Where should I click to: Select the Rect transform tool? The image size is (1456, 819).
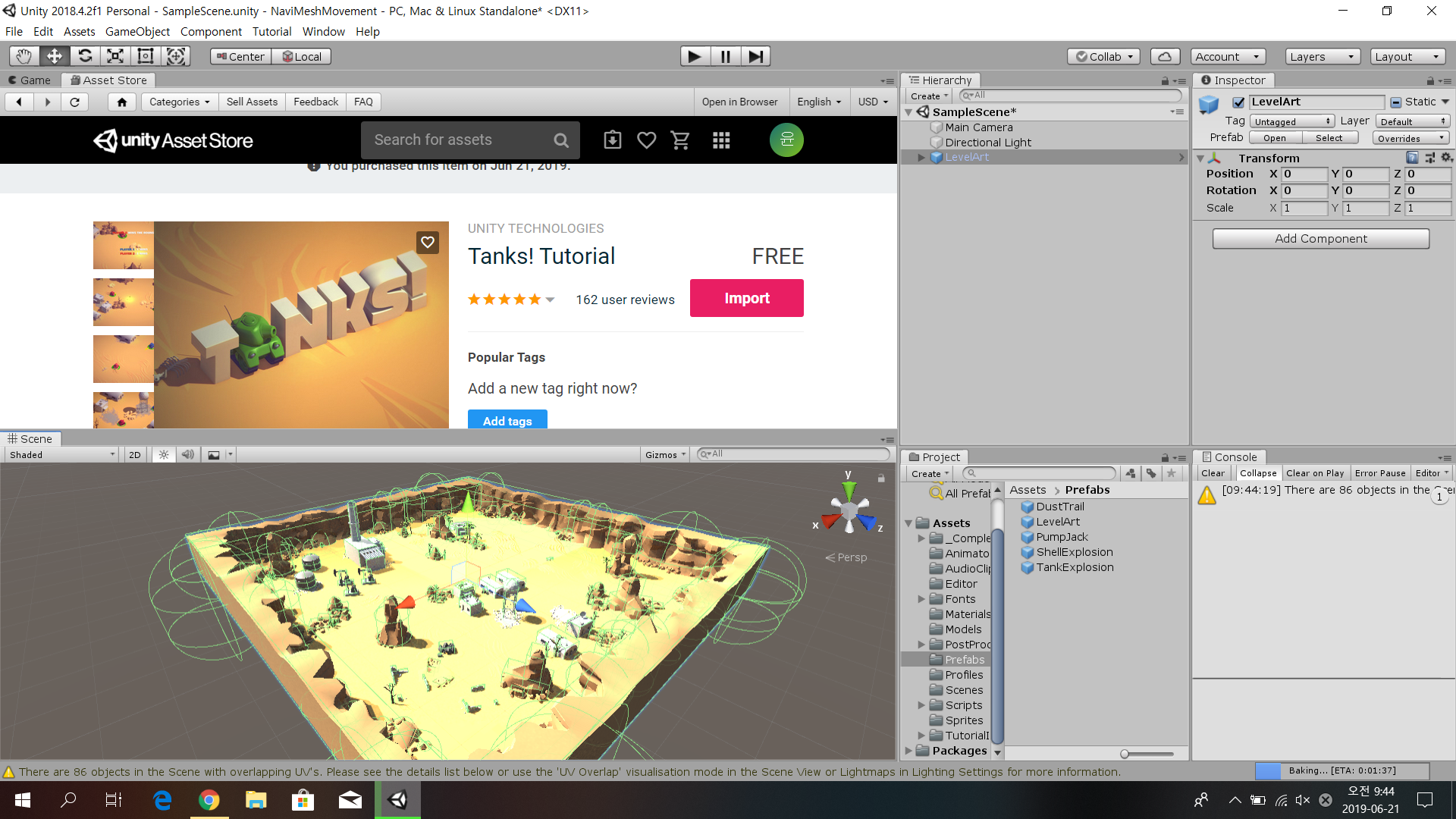(146, 56)
